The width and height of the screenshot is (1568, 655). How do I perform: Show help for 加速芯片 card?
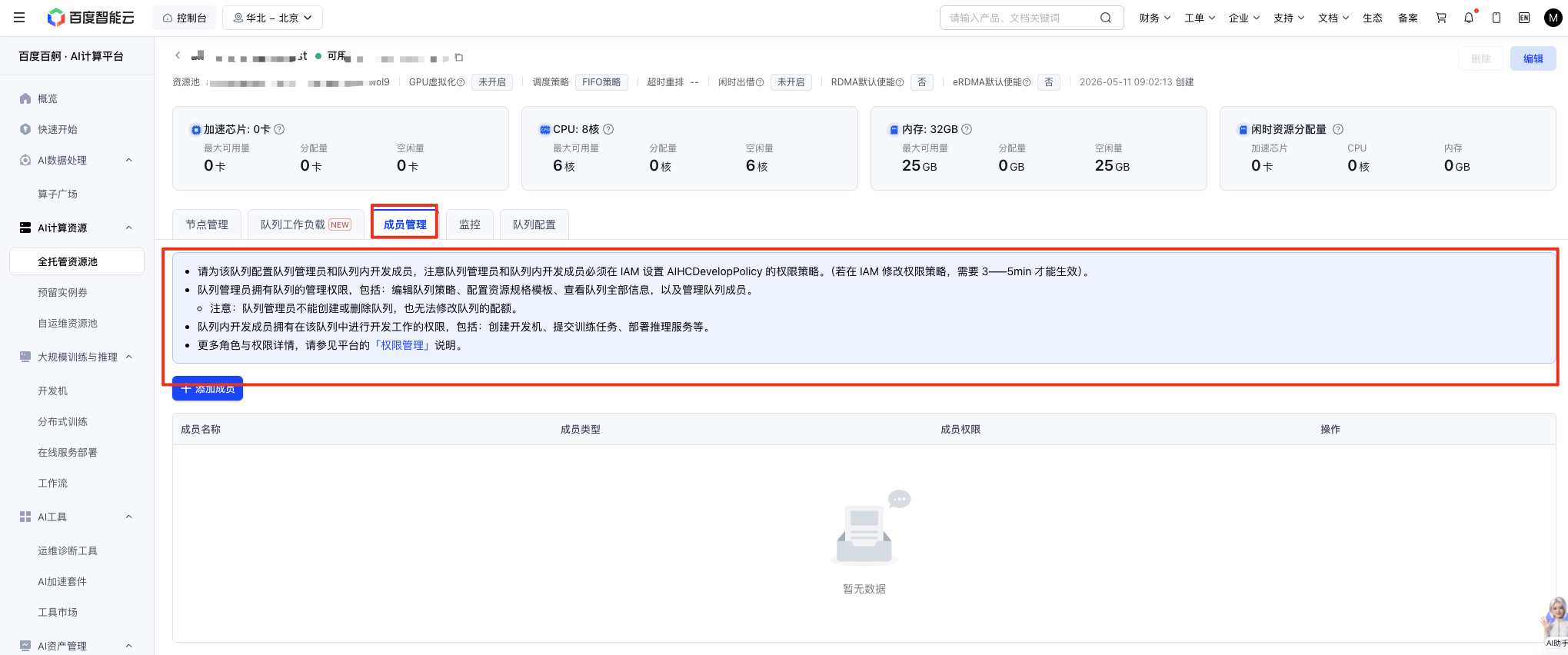coord(279,129)
